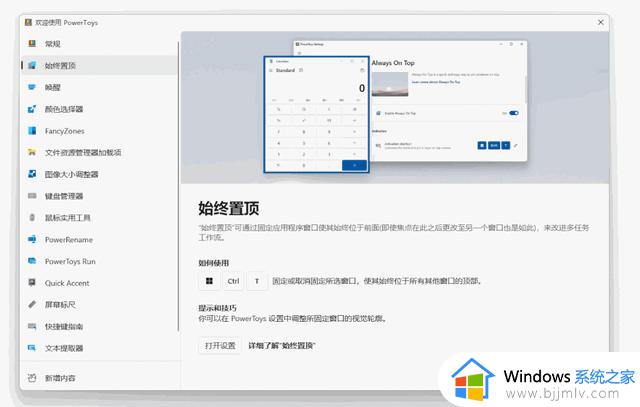Open the 常规 (General) page icon
640x407 pixels.
pos(32,44)
